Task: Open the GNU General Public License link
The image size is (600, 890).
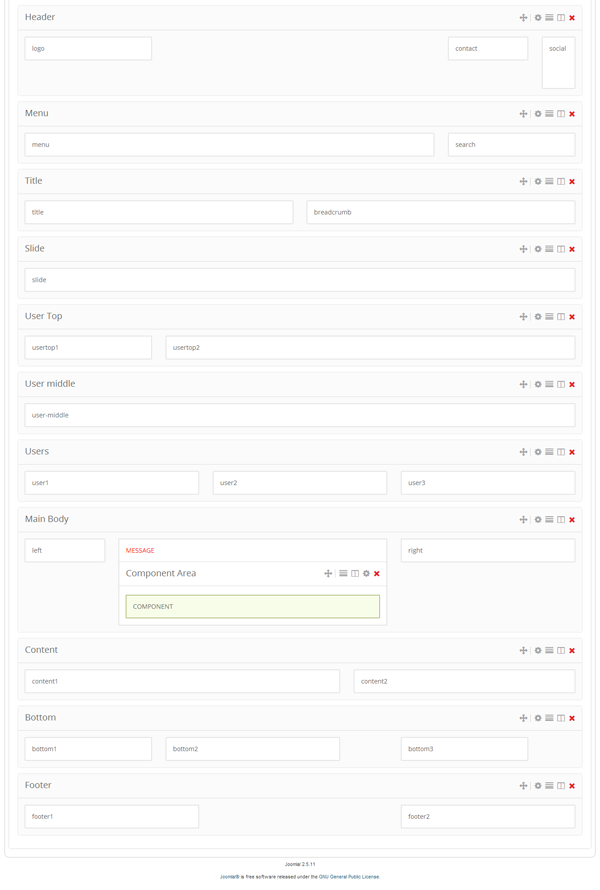Action: 349,876
